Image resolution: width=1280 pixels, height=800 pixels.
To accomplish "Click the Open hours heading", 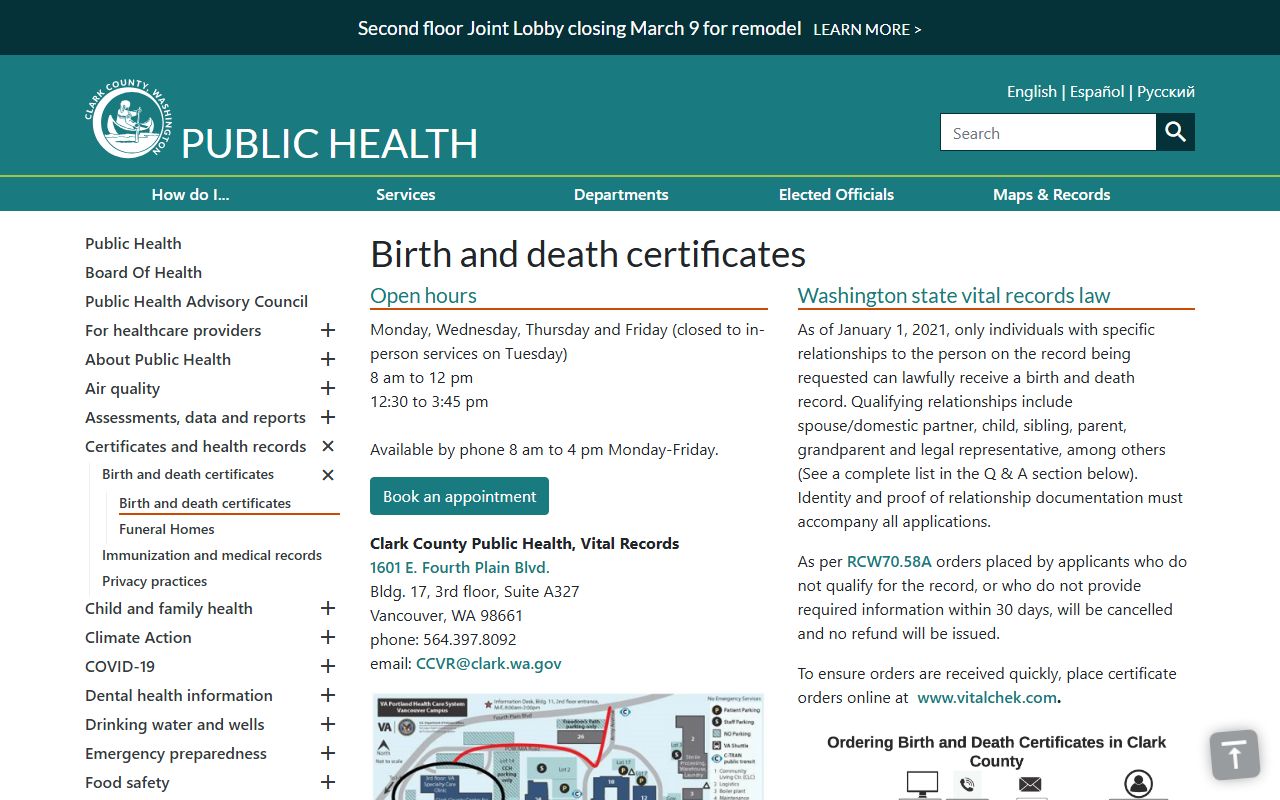I will click(423, 295).
